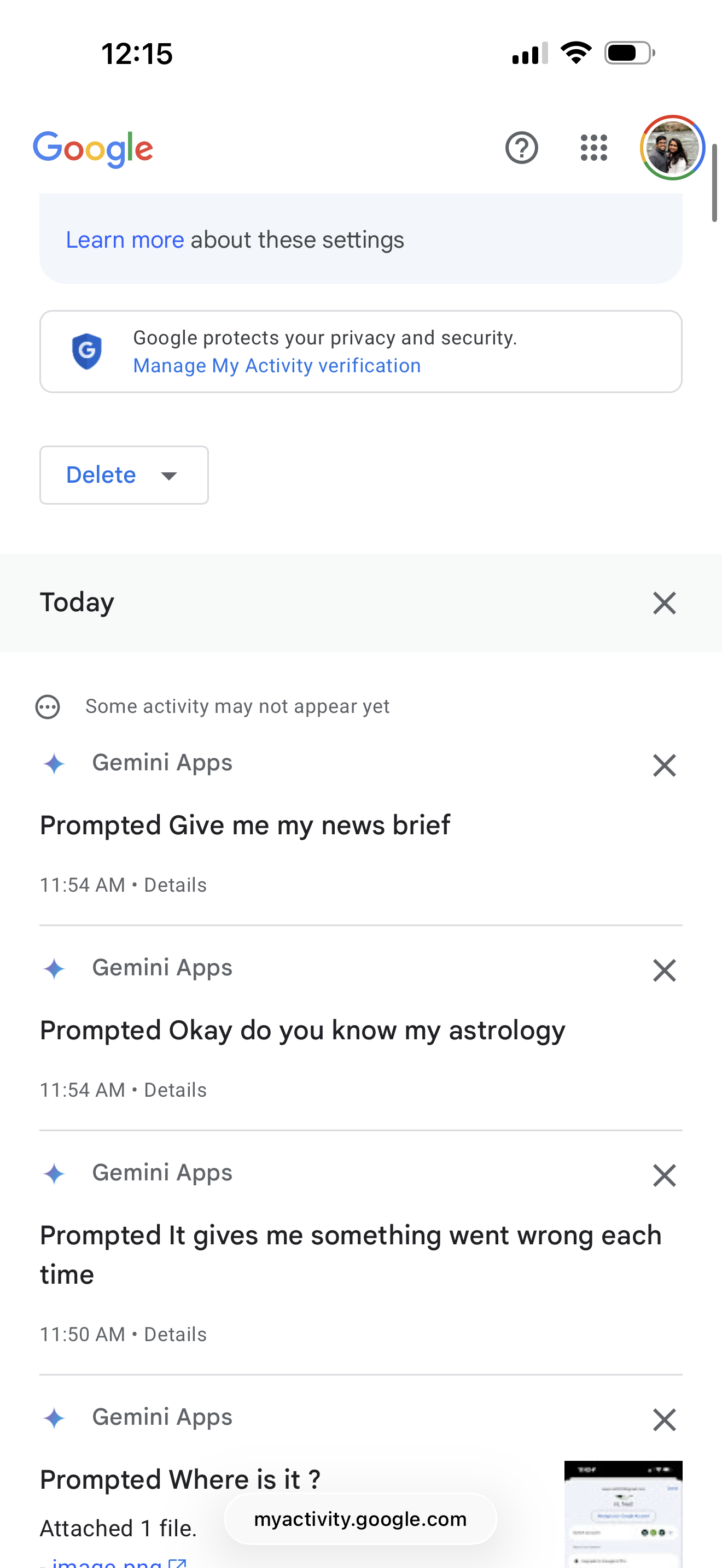The height and width of the screenshot is (1568, 722).
Task: Tap the Google account profile picture
Action: point(672,148)
